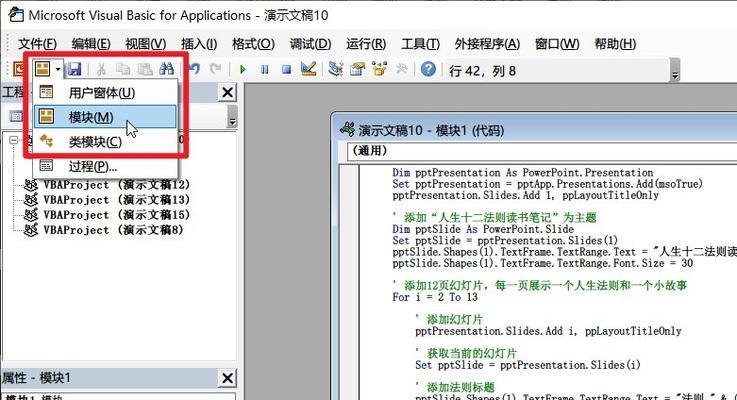Screen dimensions: 737x400
Task: Open the 调试(D) menu
Action: (x=310, y=44)
